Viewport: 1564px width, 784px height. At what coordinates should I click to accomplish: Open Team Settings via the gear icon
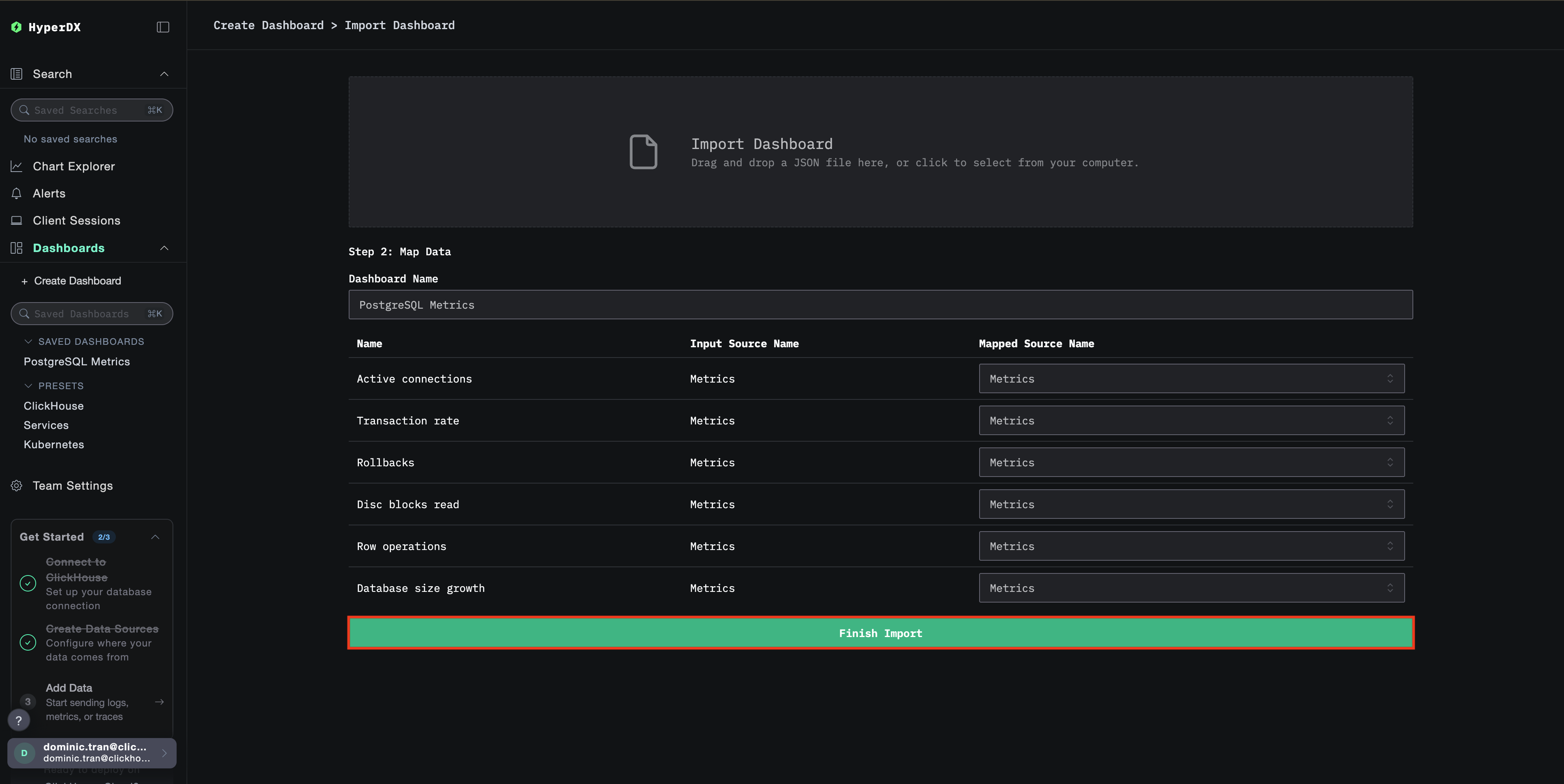click(x=16, y=486)
